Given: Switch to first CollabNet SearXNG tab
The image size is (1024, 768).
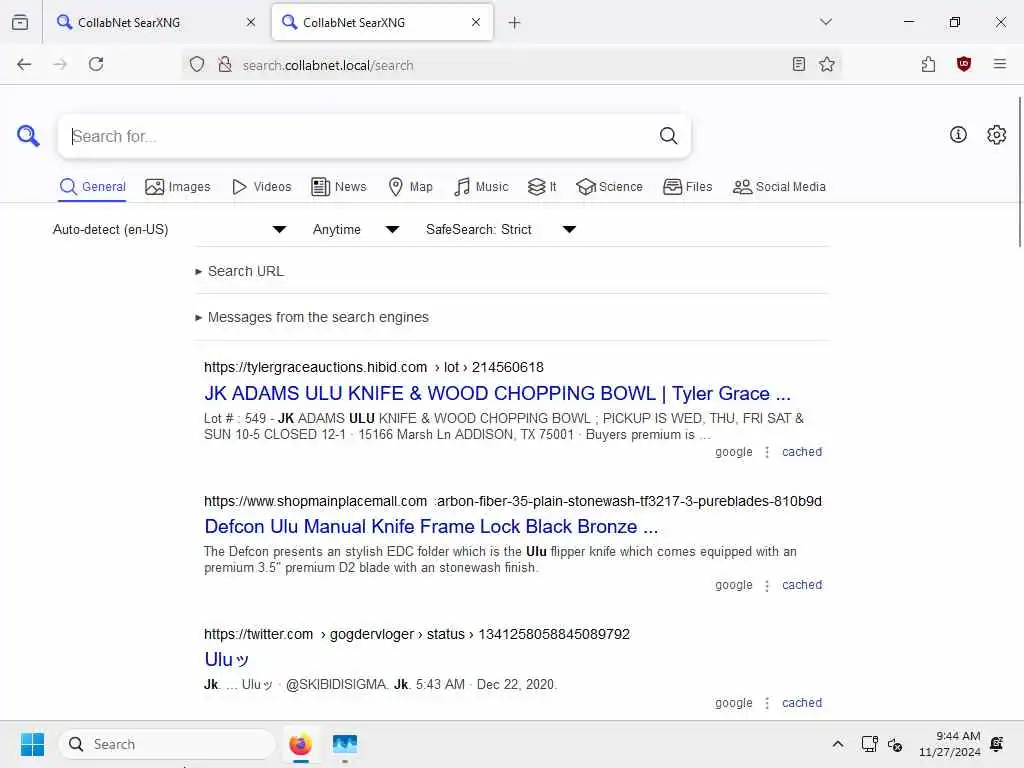Looking at the screenshot, I should pyautogui.click(x=155, y=22).
